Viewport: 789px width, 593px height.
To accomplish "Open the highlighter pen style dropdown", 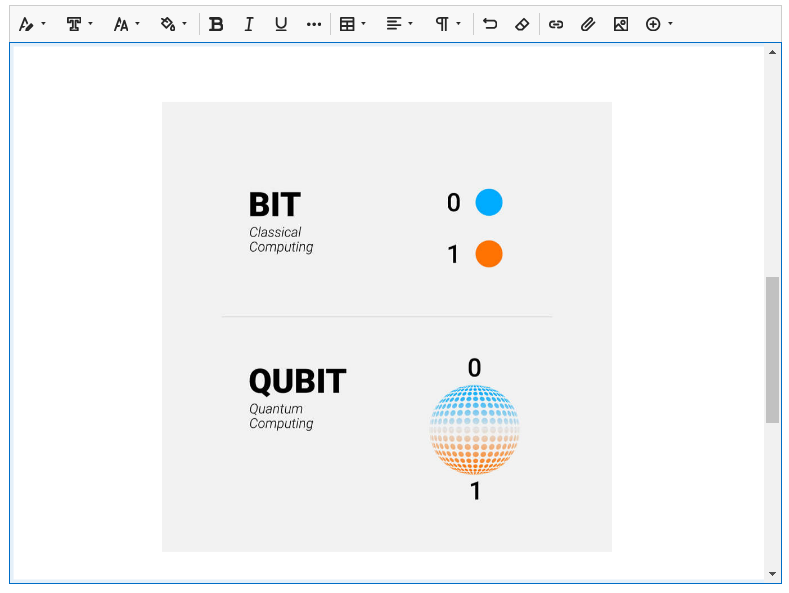I will point(32,24).
